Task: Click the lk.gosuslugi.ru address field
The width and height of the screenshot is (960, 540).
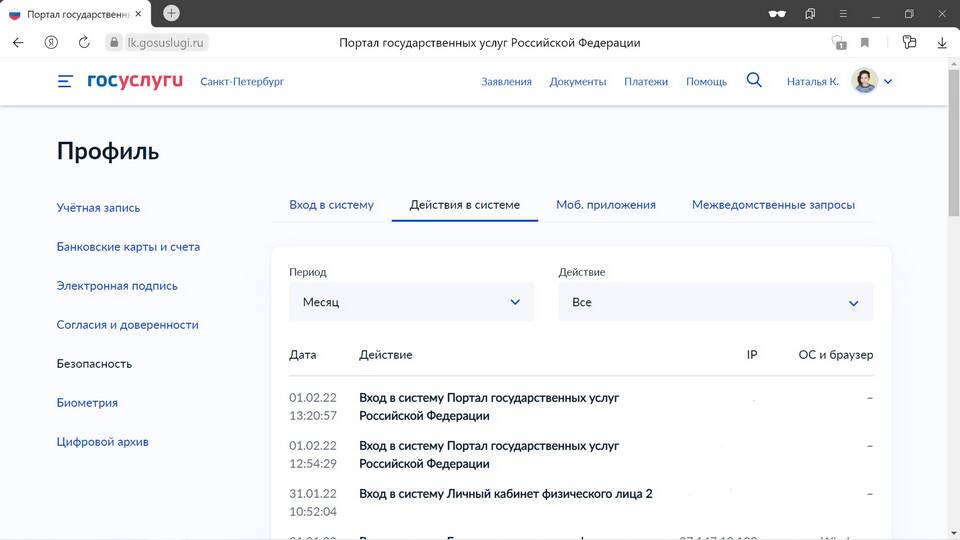Action: (165, 42)
